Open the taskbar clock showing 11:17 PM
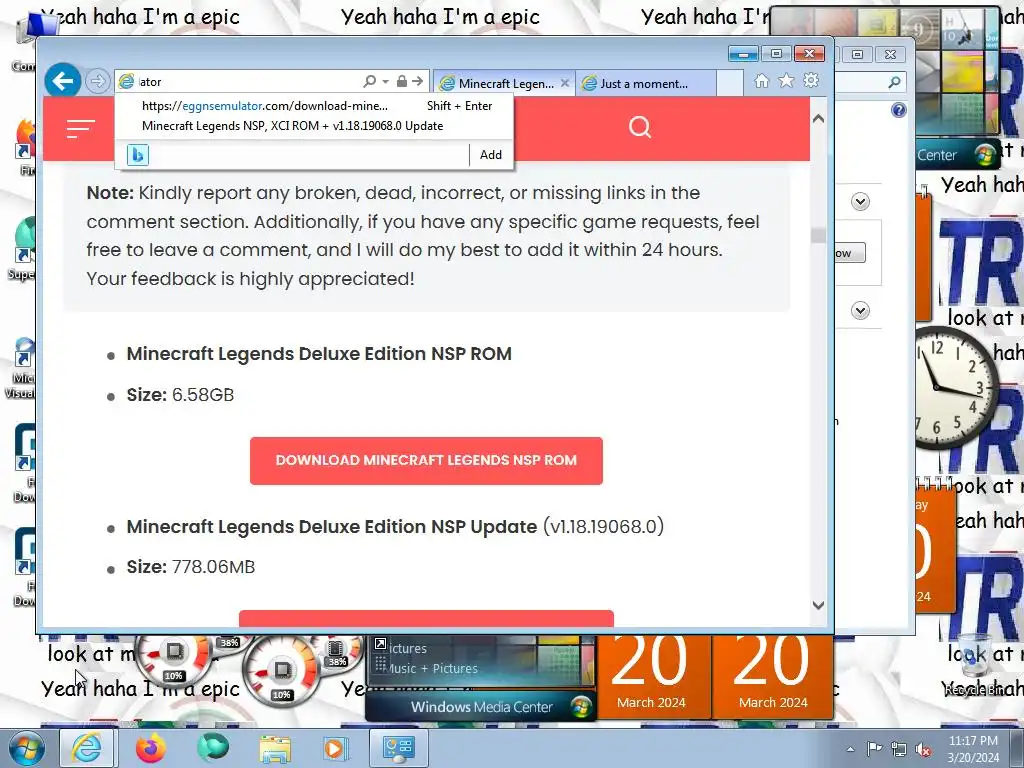 (973, 749)
